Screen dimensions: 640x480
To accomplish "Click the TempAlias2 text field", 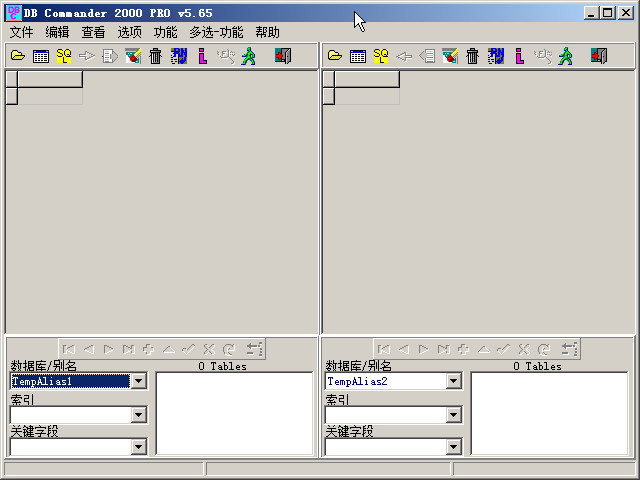I will 386,381.
